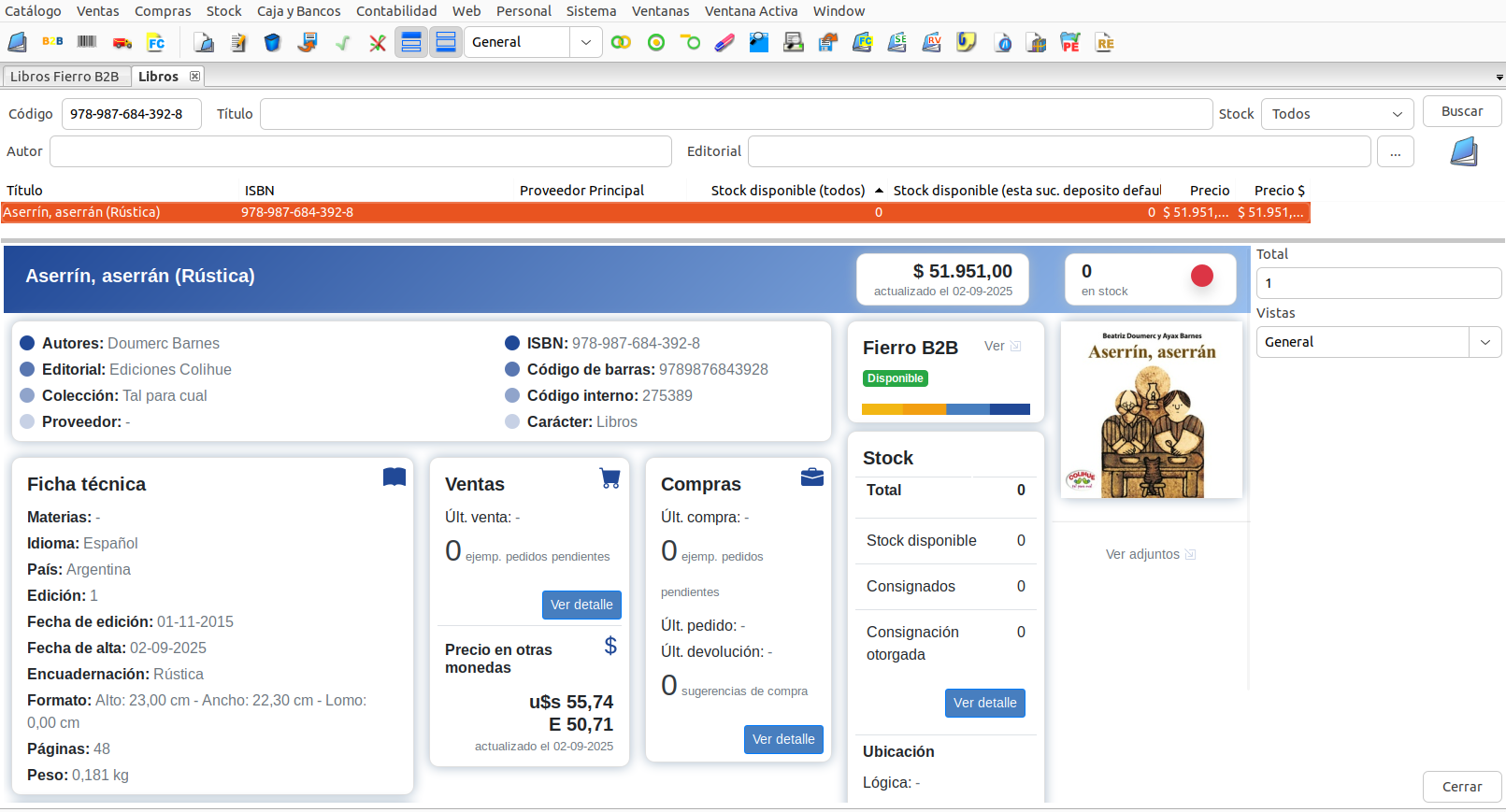Screen dimensions: 1506x812
Task: Click the green Disponible badge
Action: click(896, 378)
